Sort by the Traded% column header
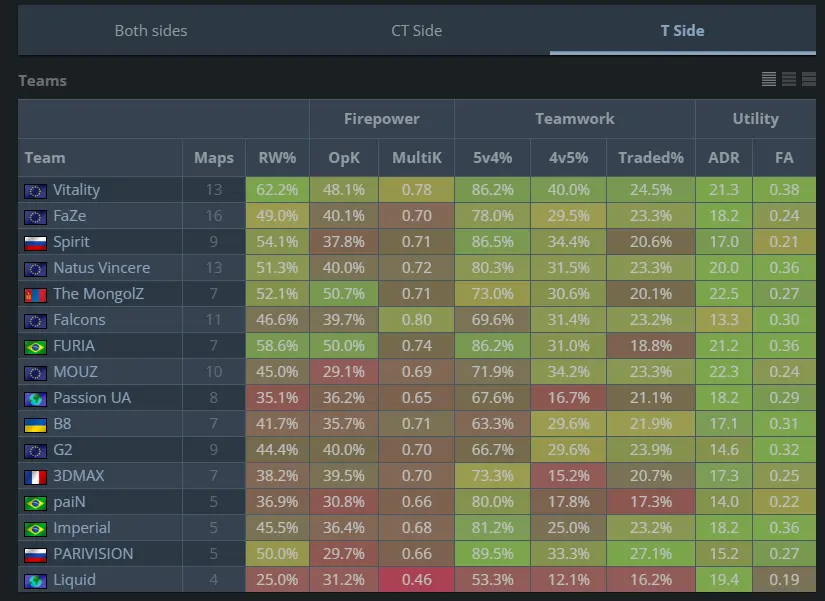Viewport: 825px width, 601px height. click(650, 158)
